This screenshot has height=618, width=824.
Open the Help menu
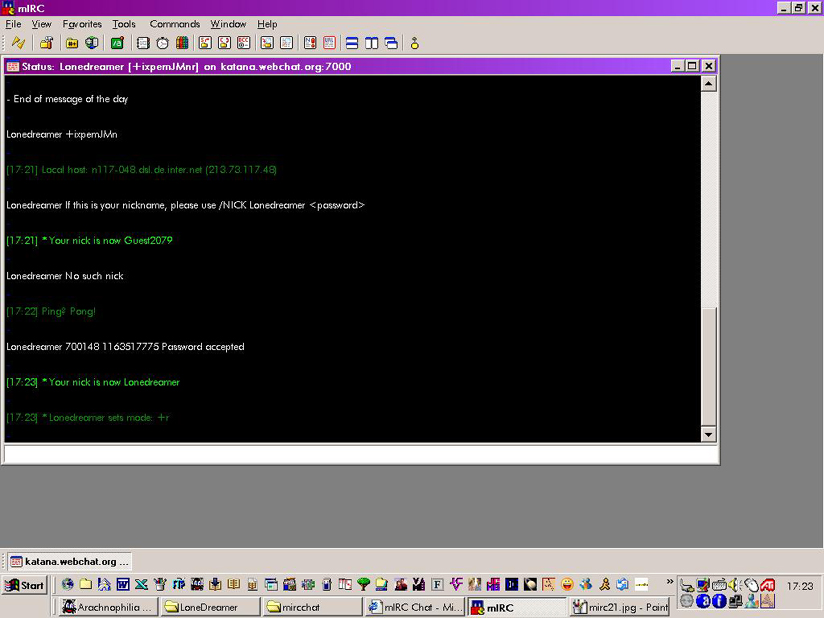coord(267,24)
